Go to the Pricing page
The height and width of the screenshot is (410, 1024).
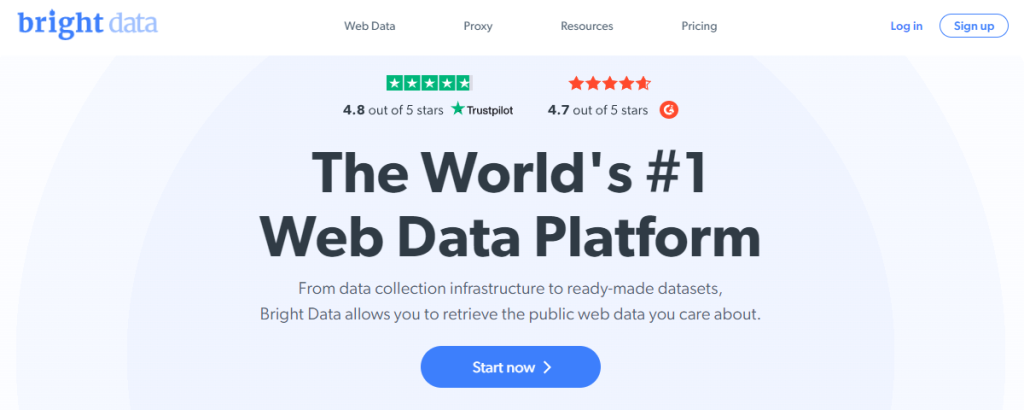699,26
